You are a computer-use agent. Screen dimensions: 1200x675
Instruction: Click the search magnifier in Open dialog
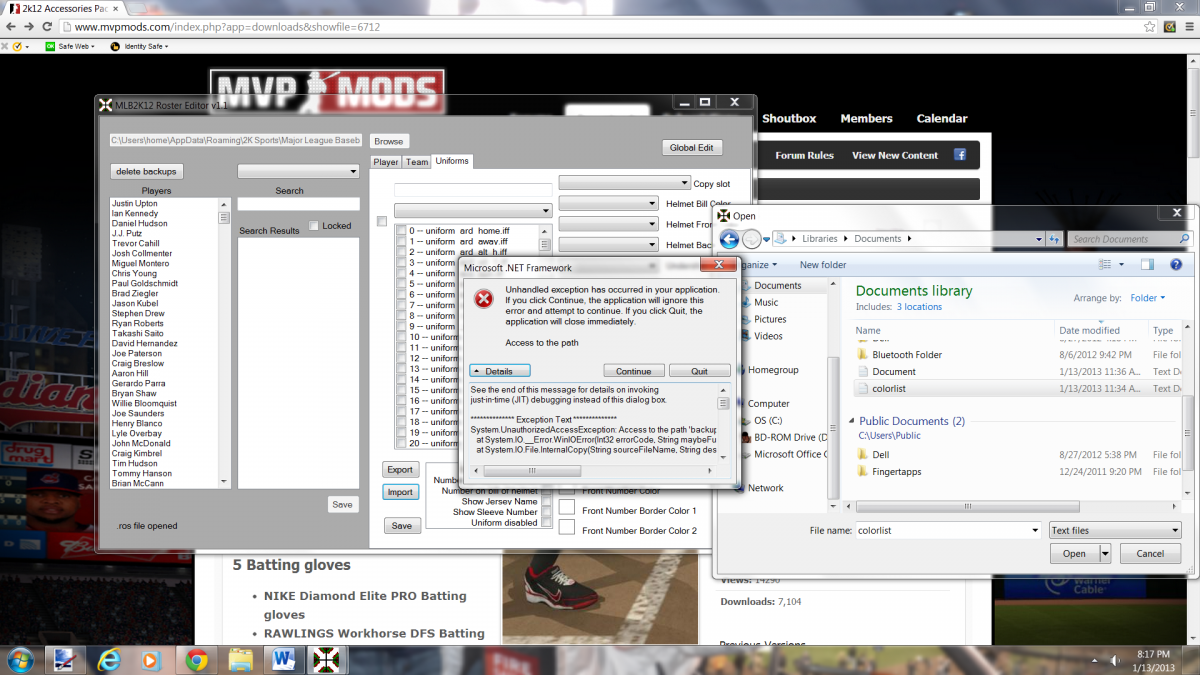point(1185,239)
